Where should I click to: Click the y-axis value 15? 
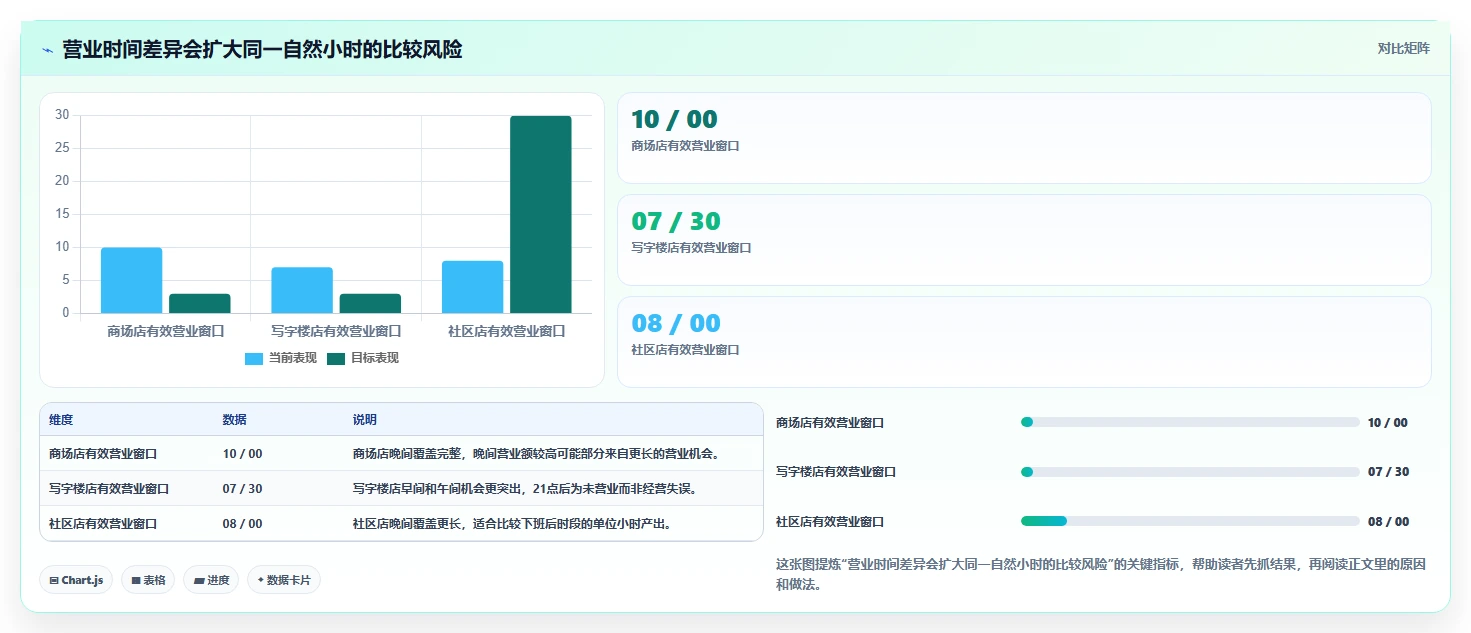[x=62, y=214]
